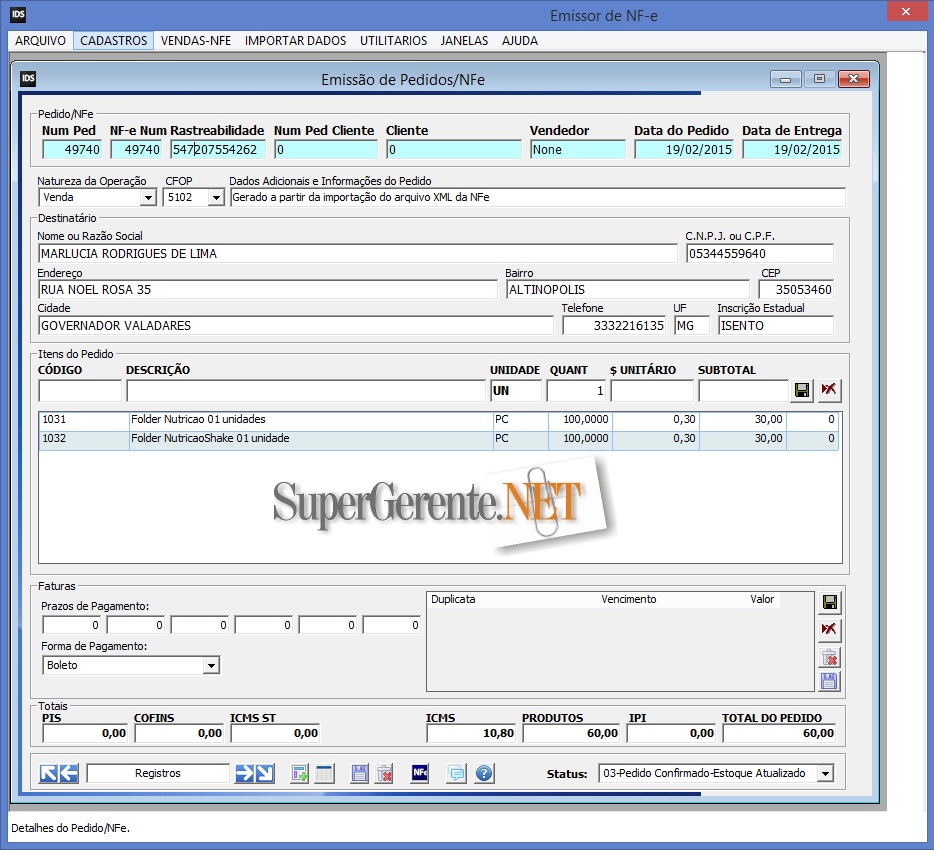Click the IDS application icon in the title bar
Viewport: 934px width, 854px height.
[18, 15]
